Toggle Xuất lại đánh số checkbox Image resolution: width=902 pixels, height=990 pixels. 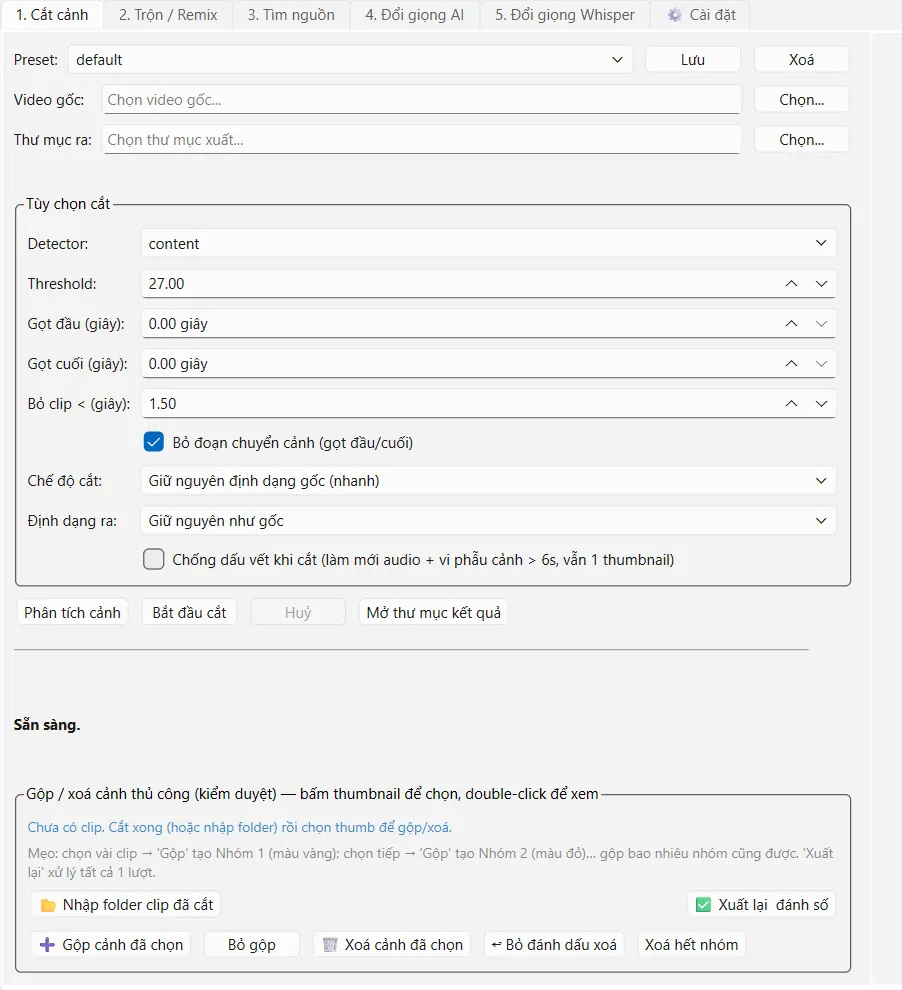[x=703, y=905]
